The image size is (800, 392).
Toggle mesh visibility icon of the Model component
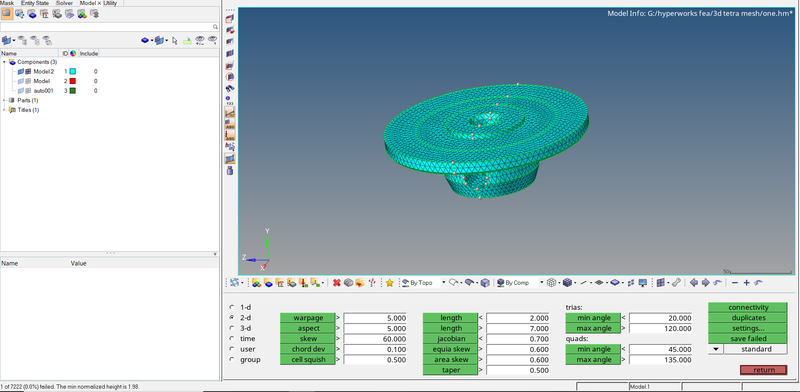tap(28, 81)
